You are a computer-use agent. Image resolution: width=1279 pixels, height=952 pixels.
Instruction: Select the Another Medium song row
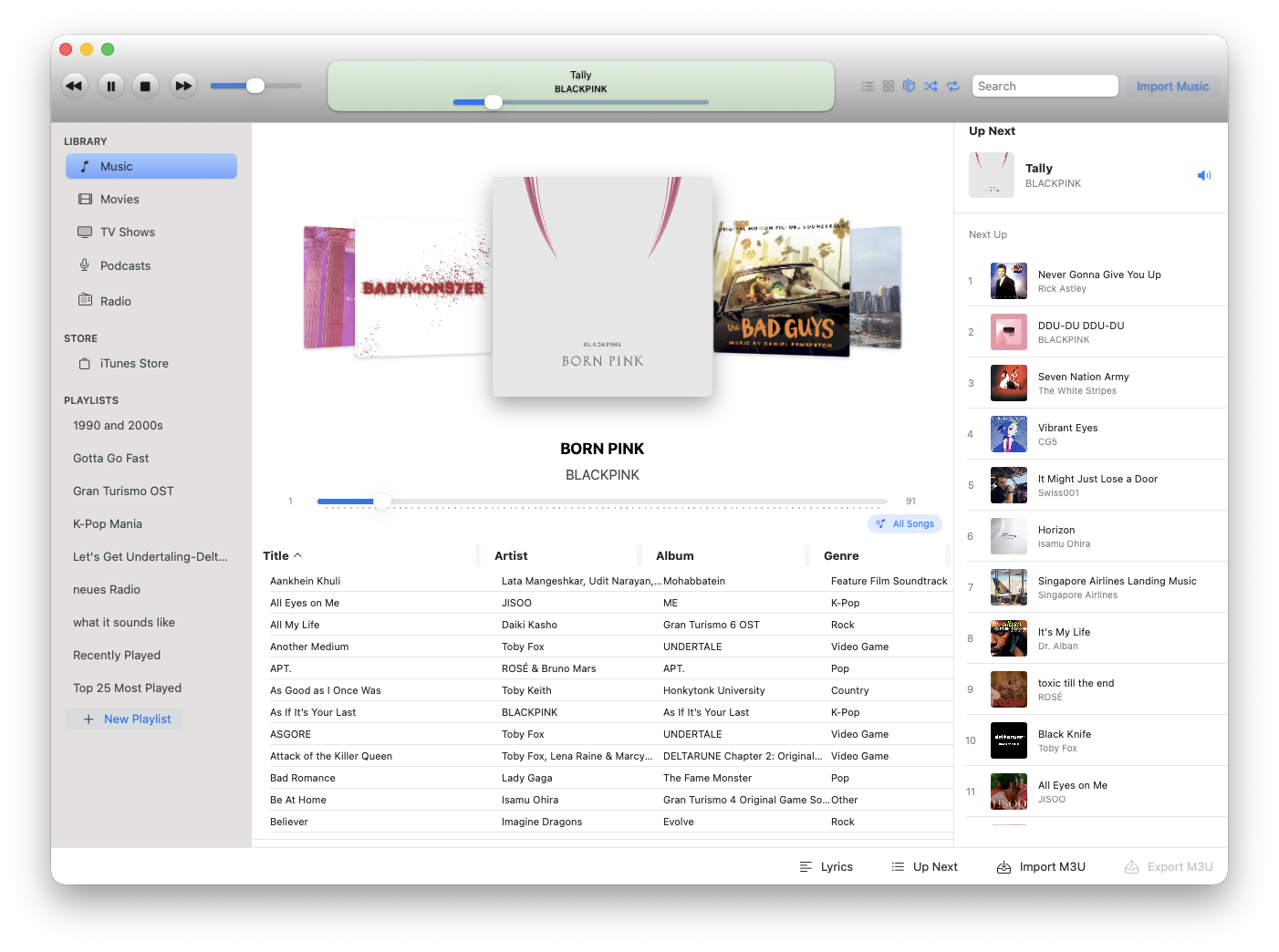click(607, 647)
